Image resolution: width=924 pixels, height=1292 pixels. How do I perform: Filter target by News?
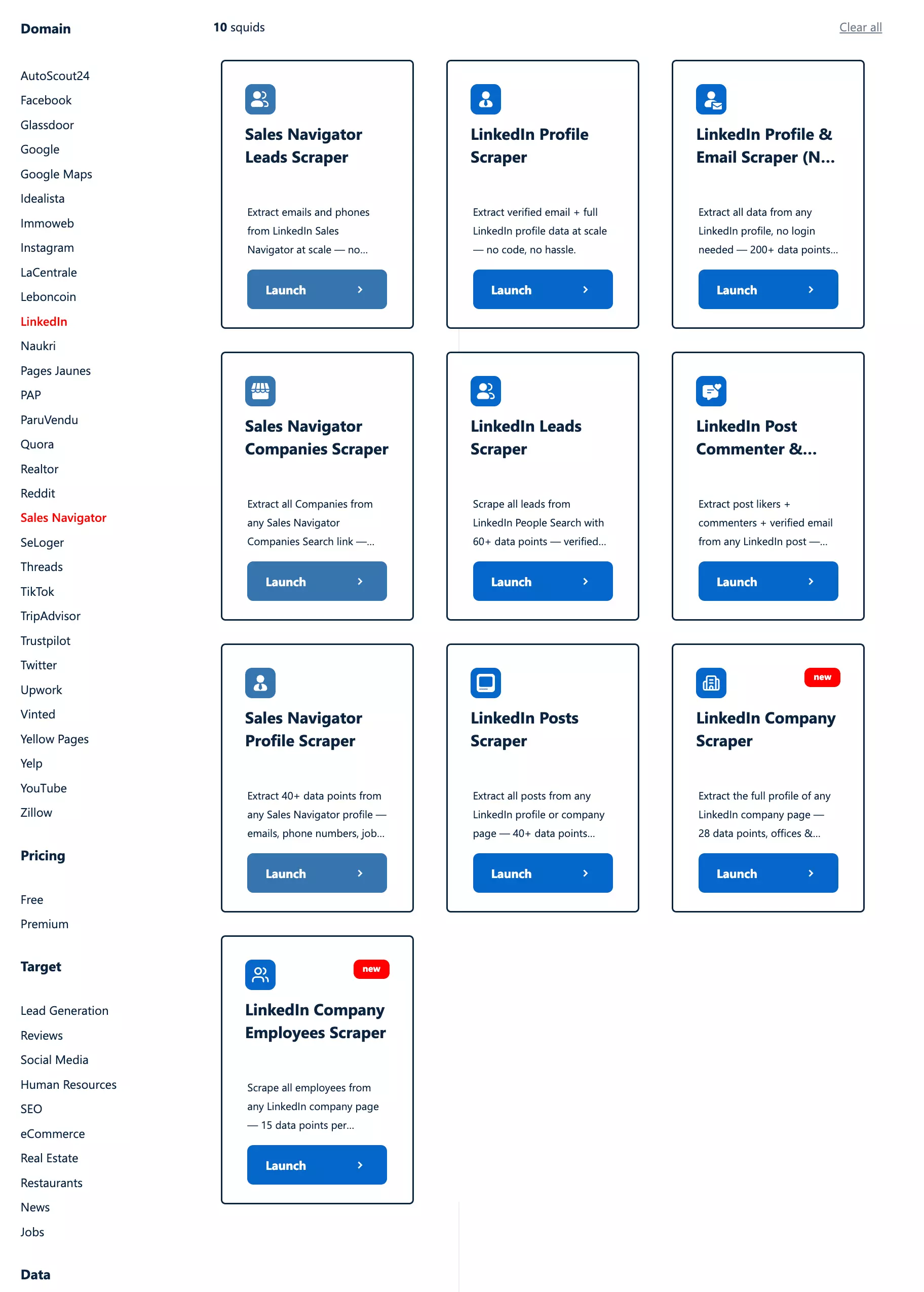(35, 1207)
